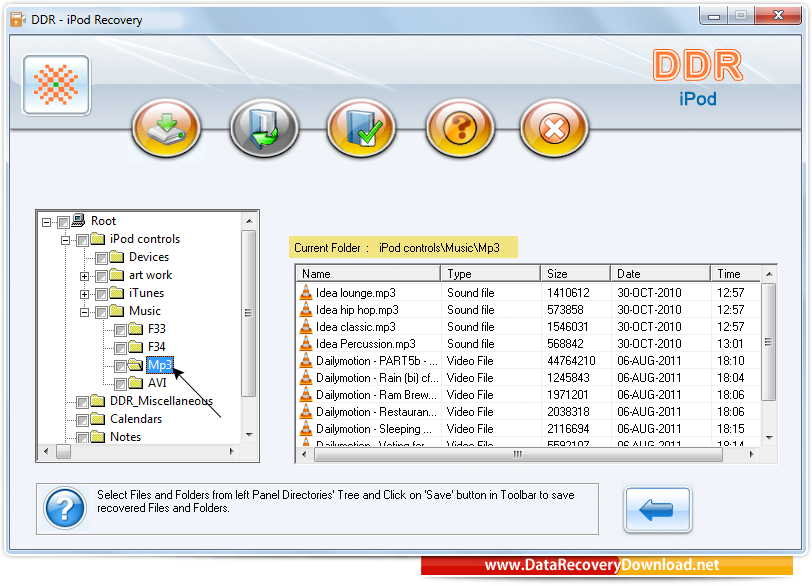Click the VLC cone icon for Idea hip hop.mp3

click(x=306, y=310)
